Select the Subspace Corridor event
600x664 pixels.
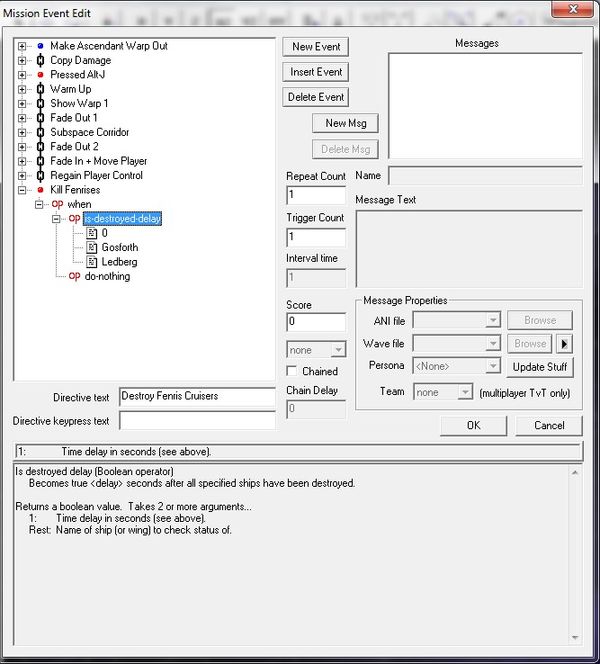89,132
